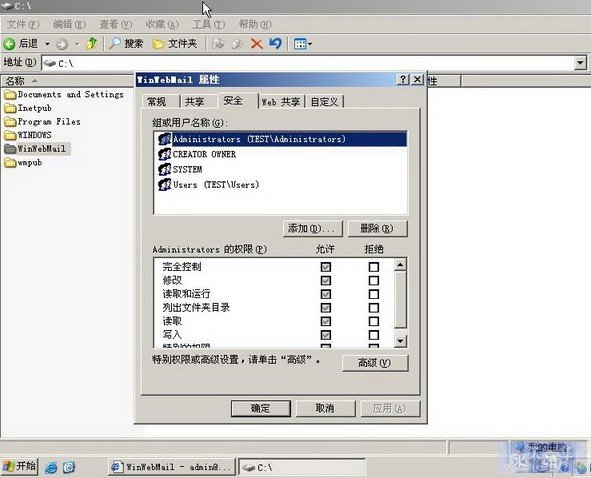591x478 pixels.
Task: Switch to C:\ taskbar window button
Action: point(302,467)
